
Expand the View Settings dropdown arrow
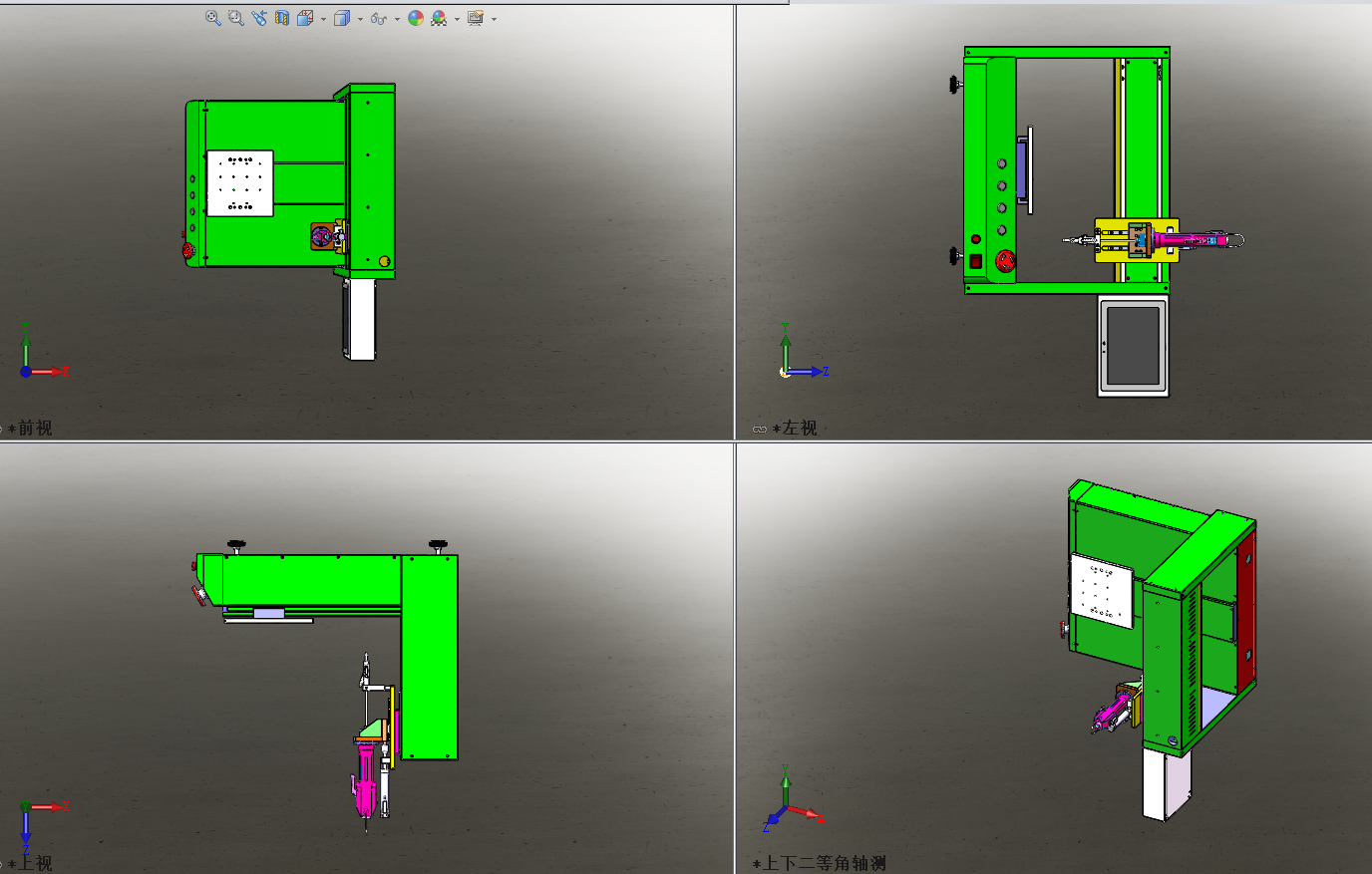(x=494, y=19)
